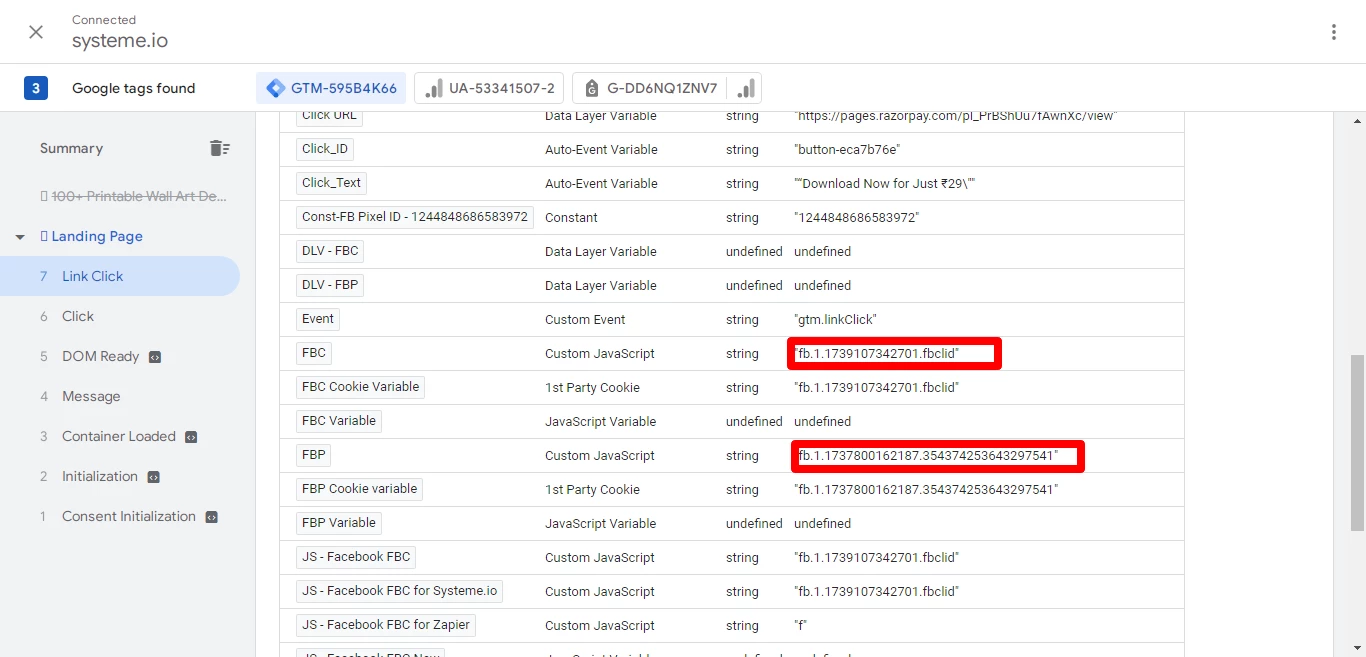The image size is (1366, 657).
Task: Open the FBC Cookie Variable chip
Action: click(360, 387)
